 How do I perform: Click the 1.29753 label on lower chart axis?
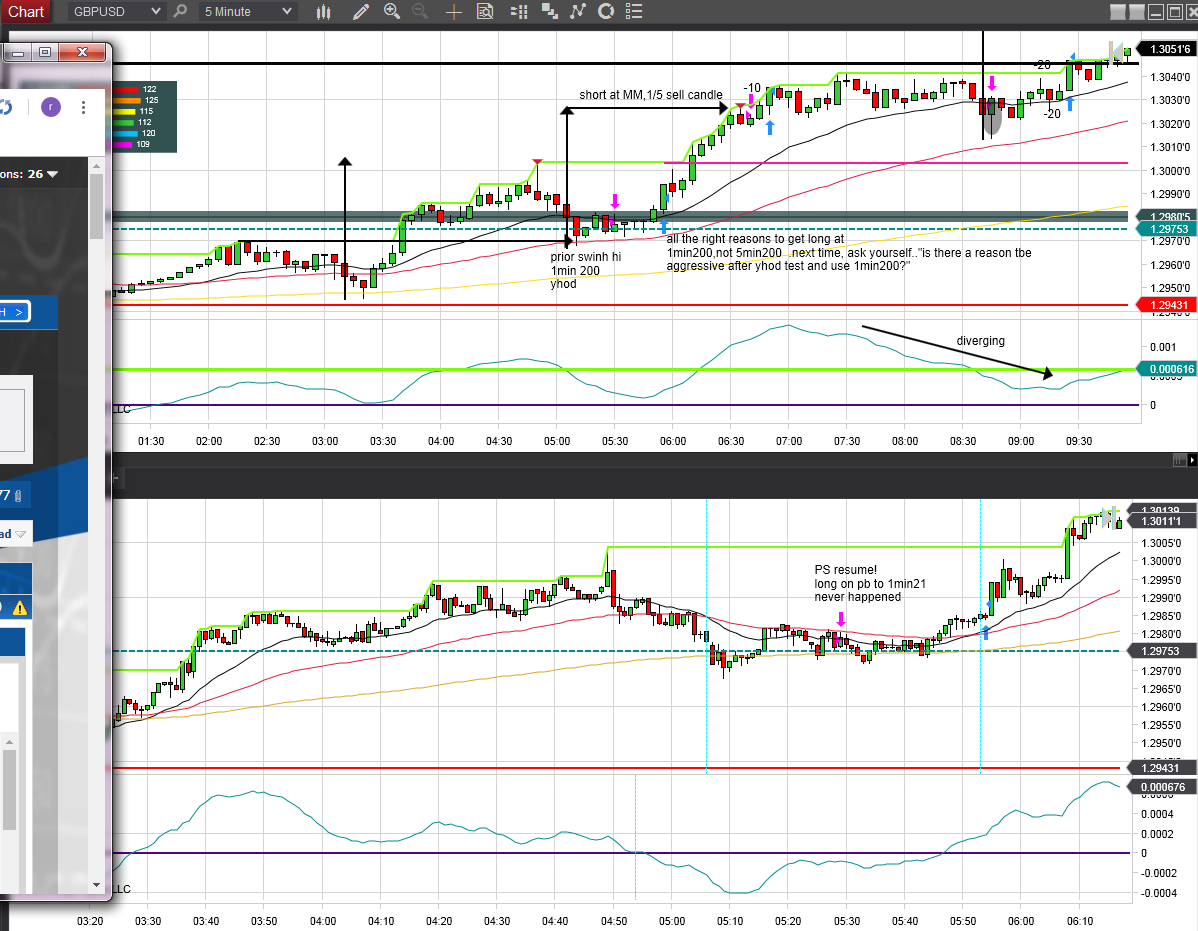[1163, 651]
